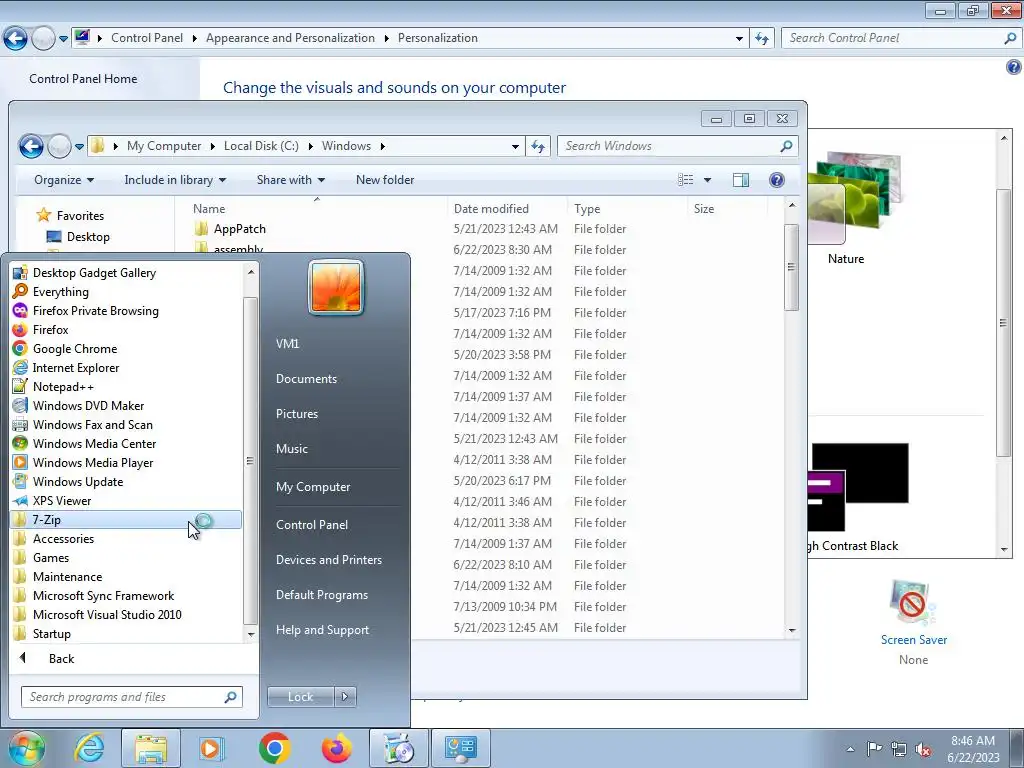This screenshot has width=1024, height=768.
Task: Open My Computer from Start menu
Action: pos(313,487)
